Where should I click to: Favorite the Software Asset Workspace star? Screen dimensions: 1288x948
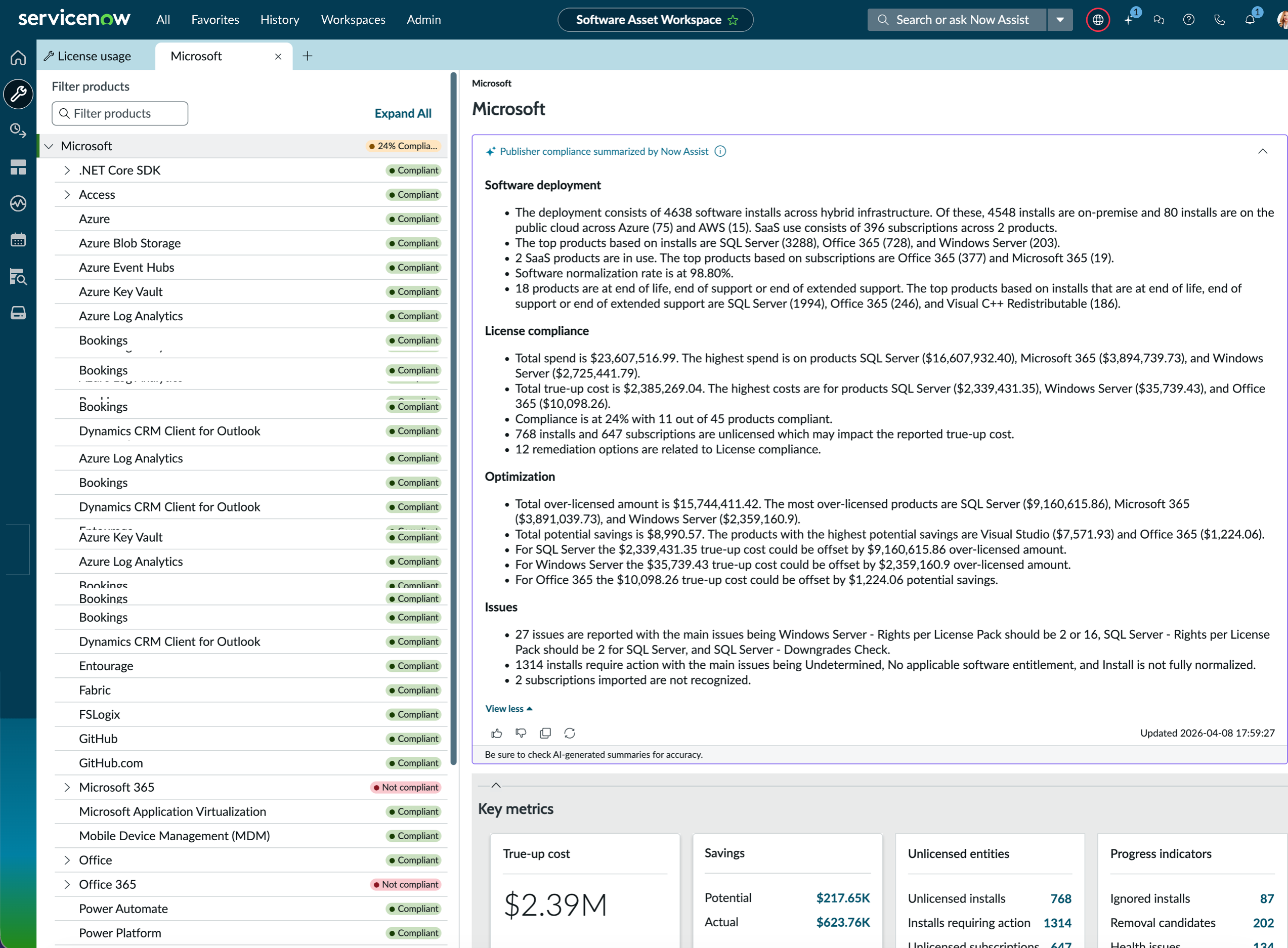tap(733, 20)
